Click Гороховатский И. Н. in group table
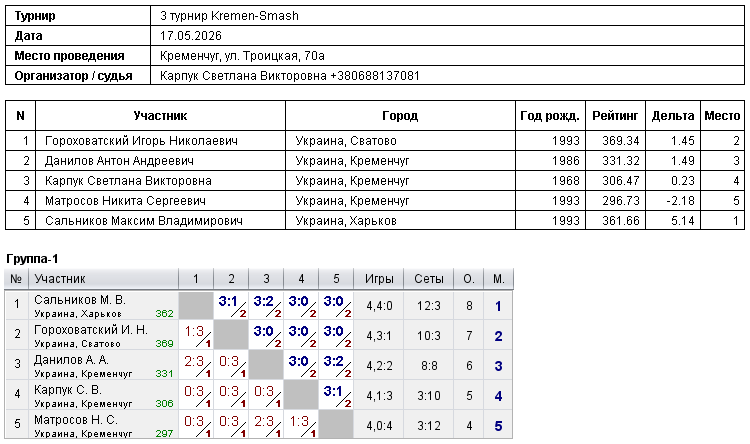The height and width of the screenshot is (444, 750). 91,330
